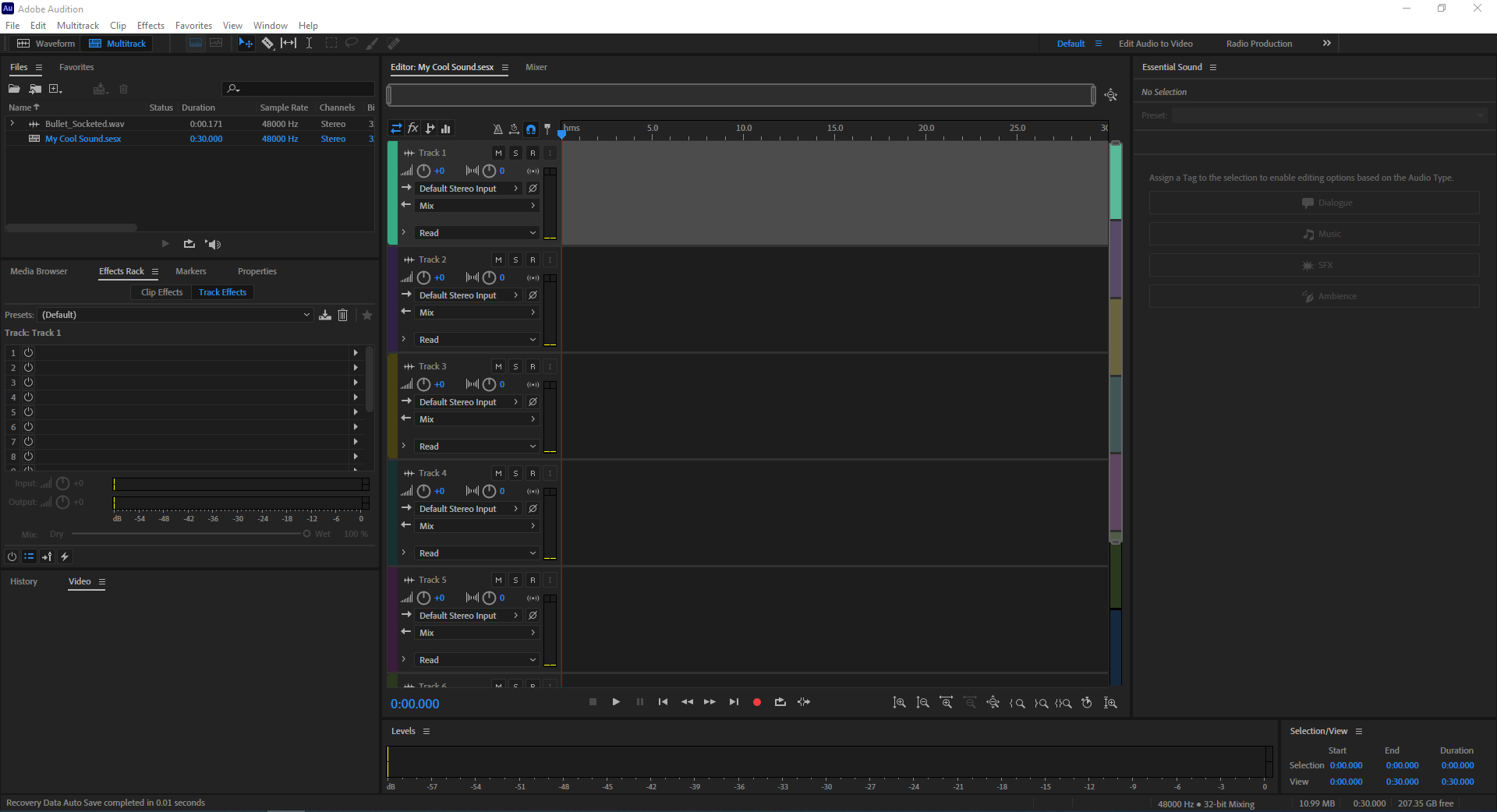Switch to the History tab
Viewport: 1497px width, 812px height.
pyautogui.click(x=23, y=581)
